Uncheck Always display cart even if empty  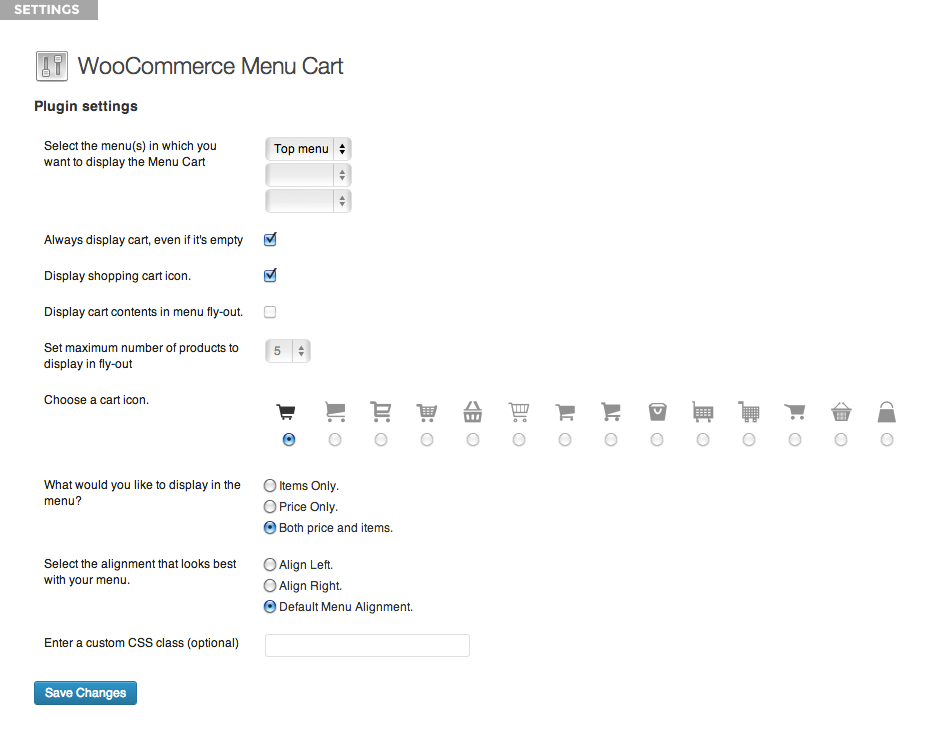pyautogui.click(x=270, y=239)
